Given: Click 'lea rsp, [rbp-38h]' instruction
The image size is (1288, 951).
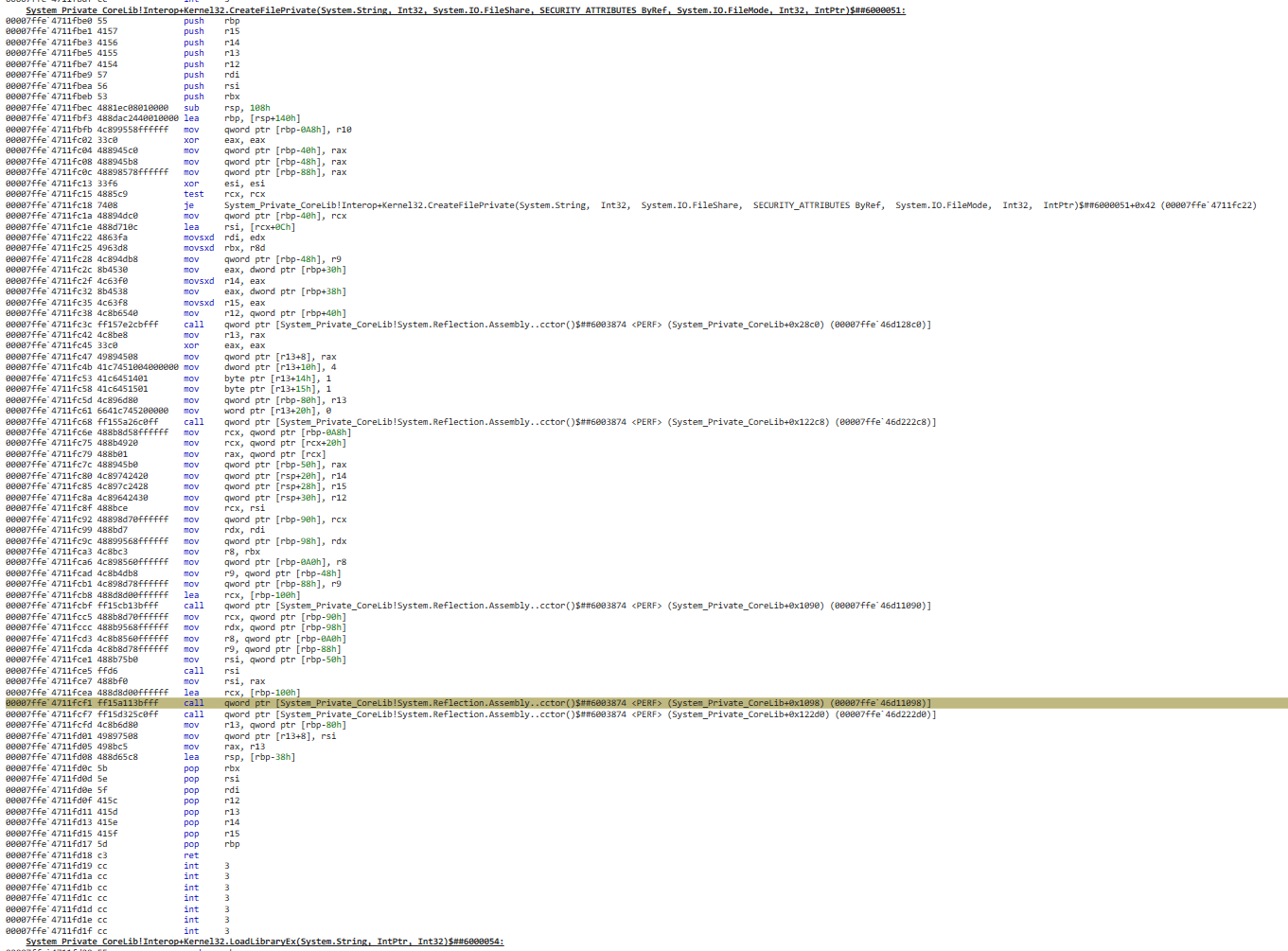Looking at the screenshot, I should [x=239, y=757].
